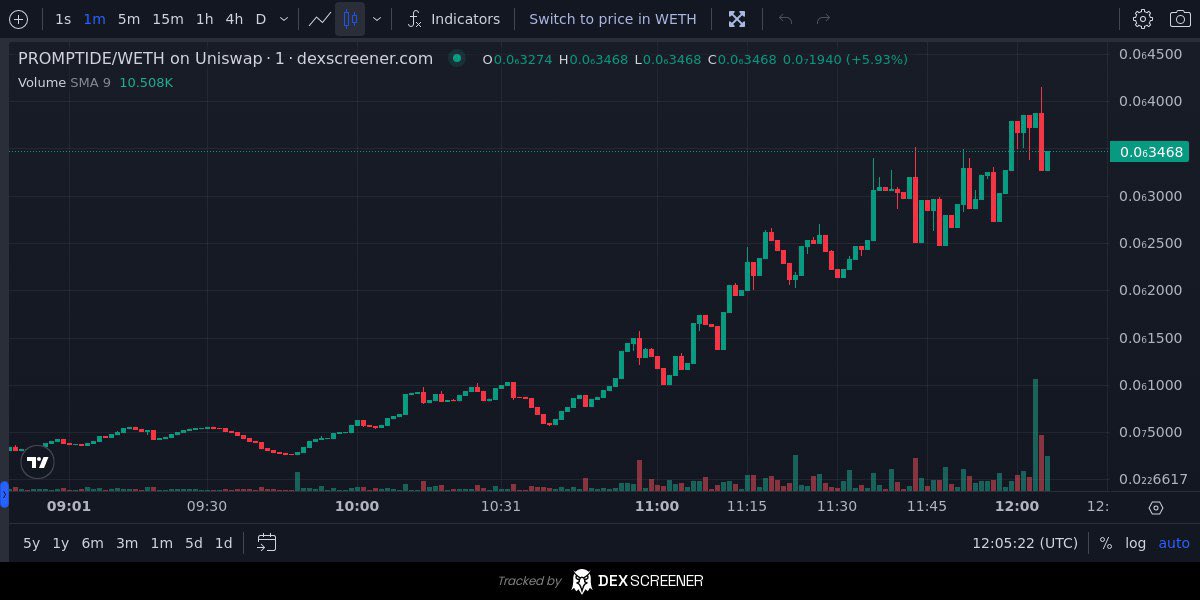Click the TradingView logo badge
Viewport: 1200px width, 600px height.
click(38, 462)
